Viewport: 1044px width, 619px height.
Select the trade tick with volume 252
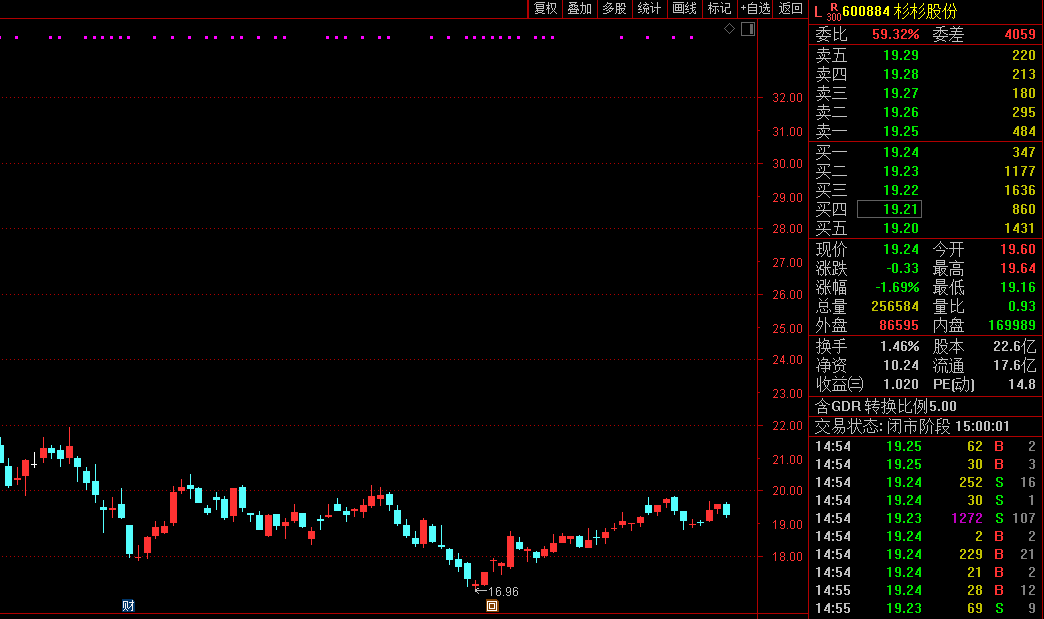coord(925,482)
